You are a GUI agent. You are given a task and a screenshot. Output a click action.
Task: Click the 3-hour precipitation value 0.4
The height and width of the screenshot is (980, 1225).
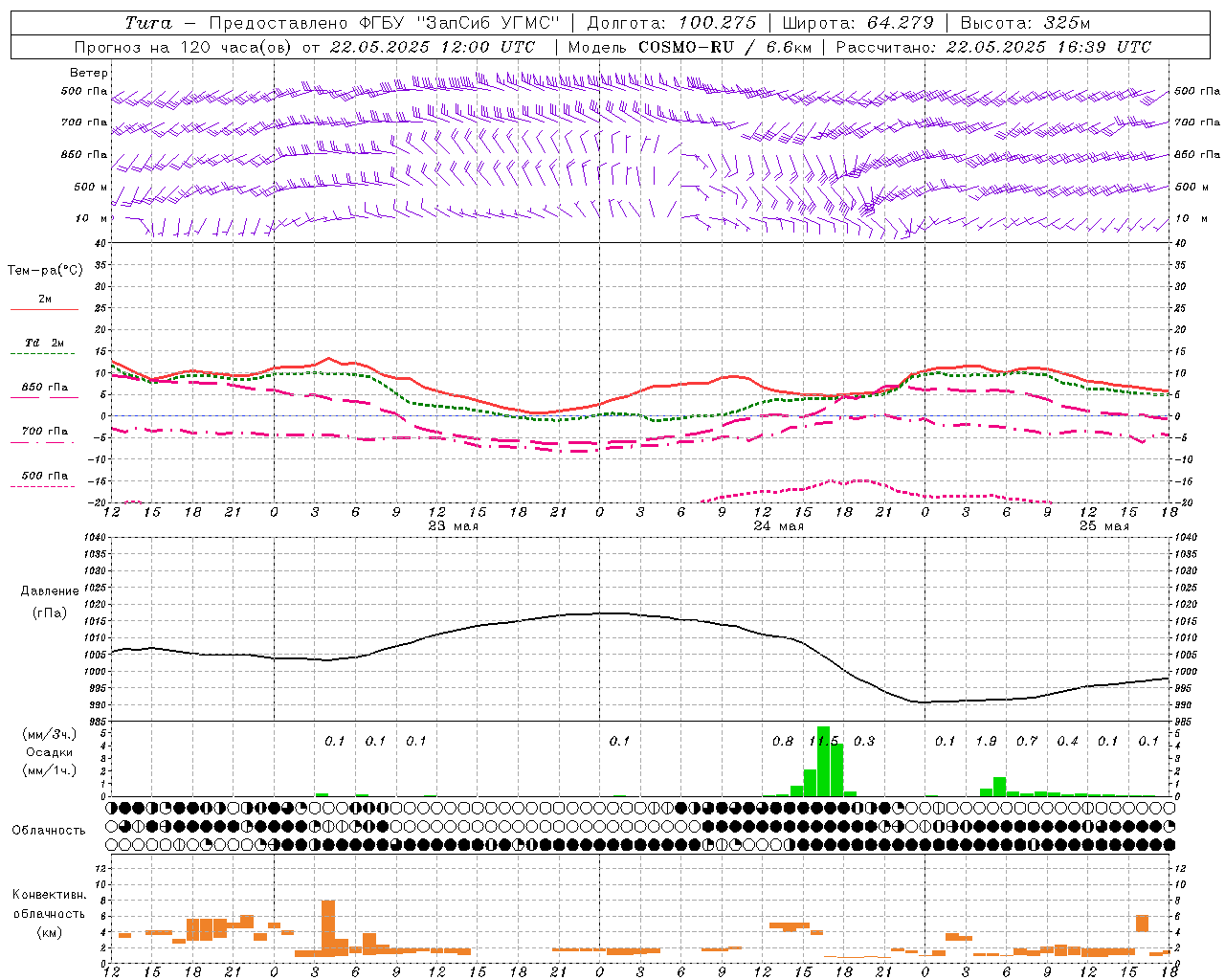coord(1068,742)
